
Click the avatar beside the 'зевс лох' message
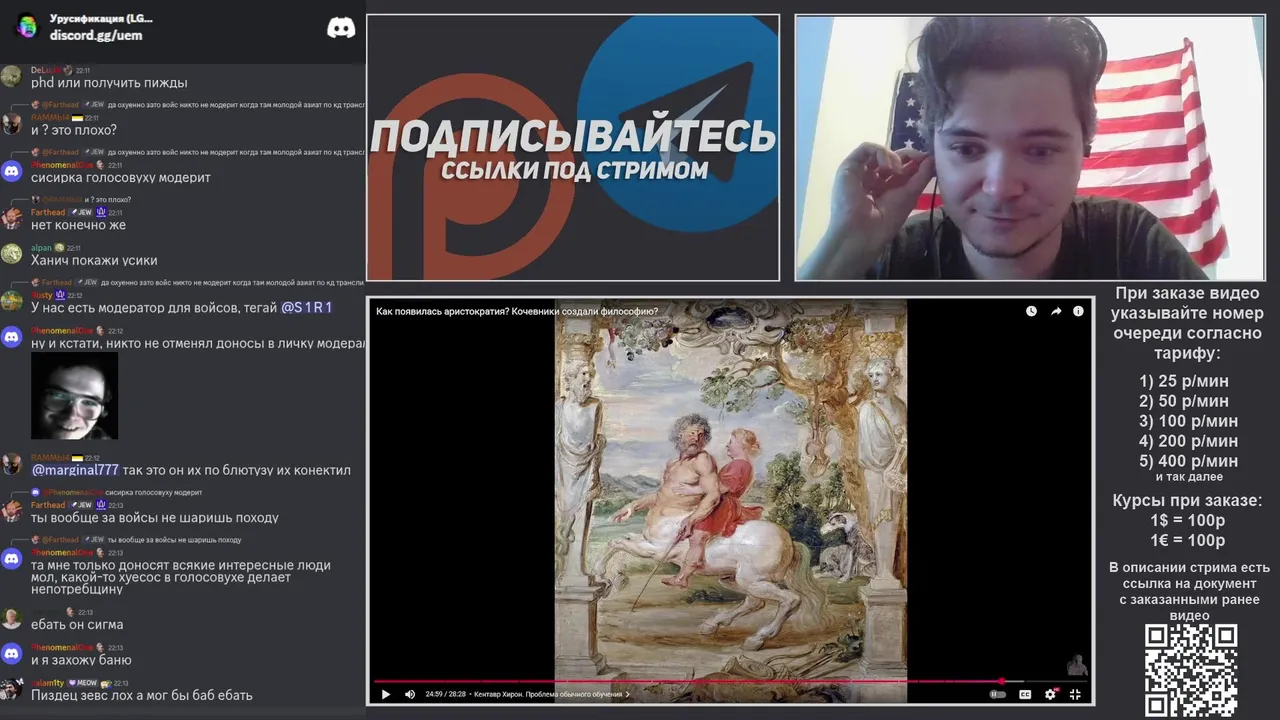pyautogui.click(x=11, y=688)
